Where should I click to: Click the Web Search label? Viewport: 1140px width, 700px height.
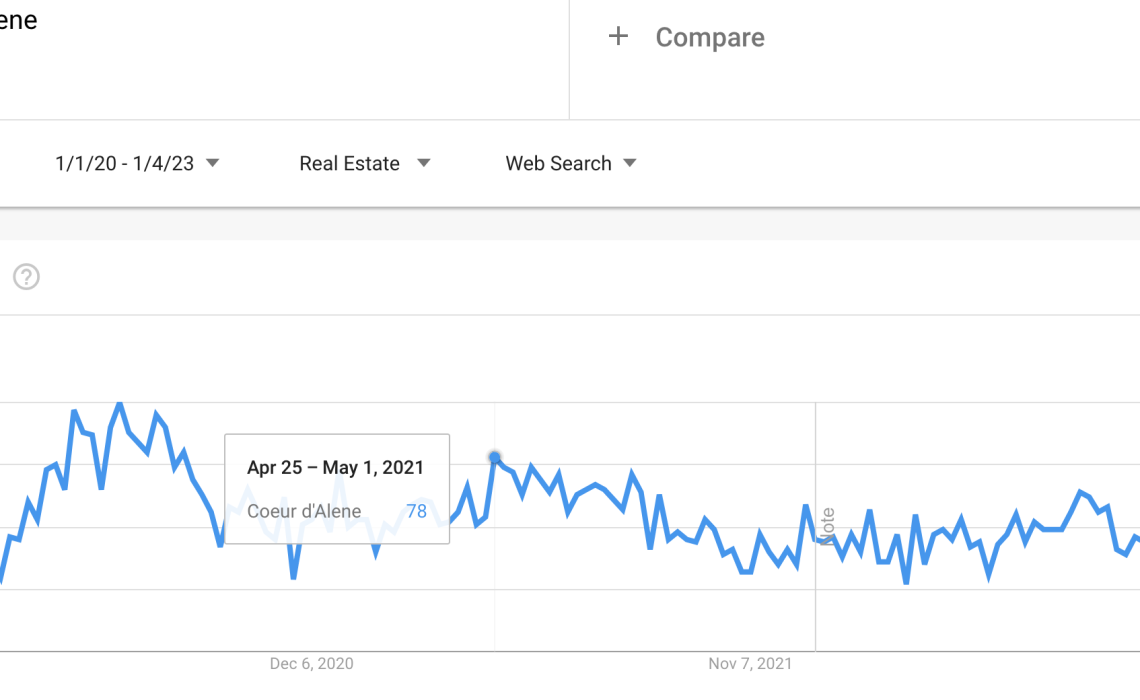(x=558, y=164)
